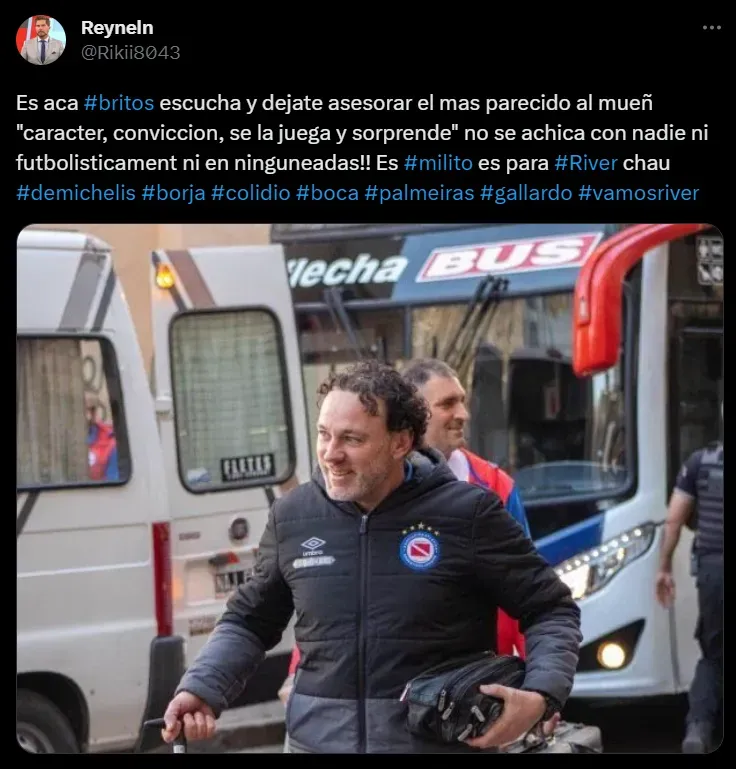Open the three-dot more options menu
This screenshot has width=736, height=769.
click(x=711, y=28)
